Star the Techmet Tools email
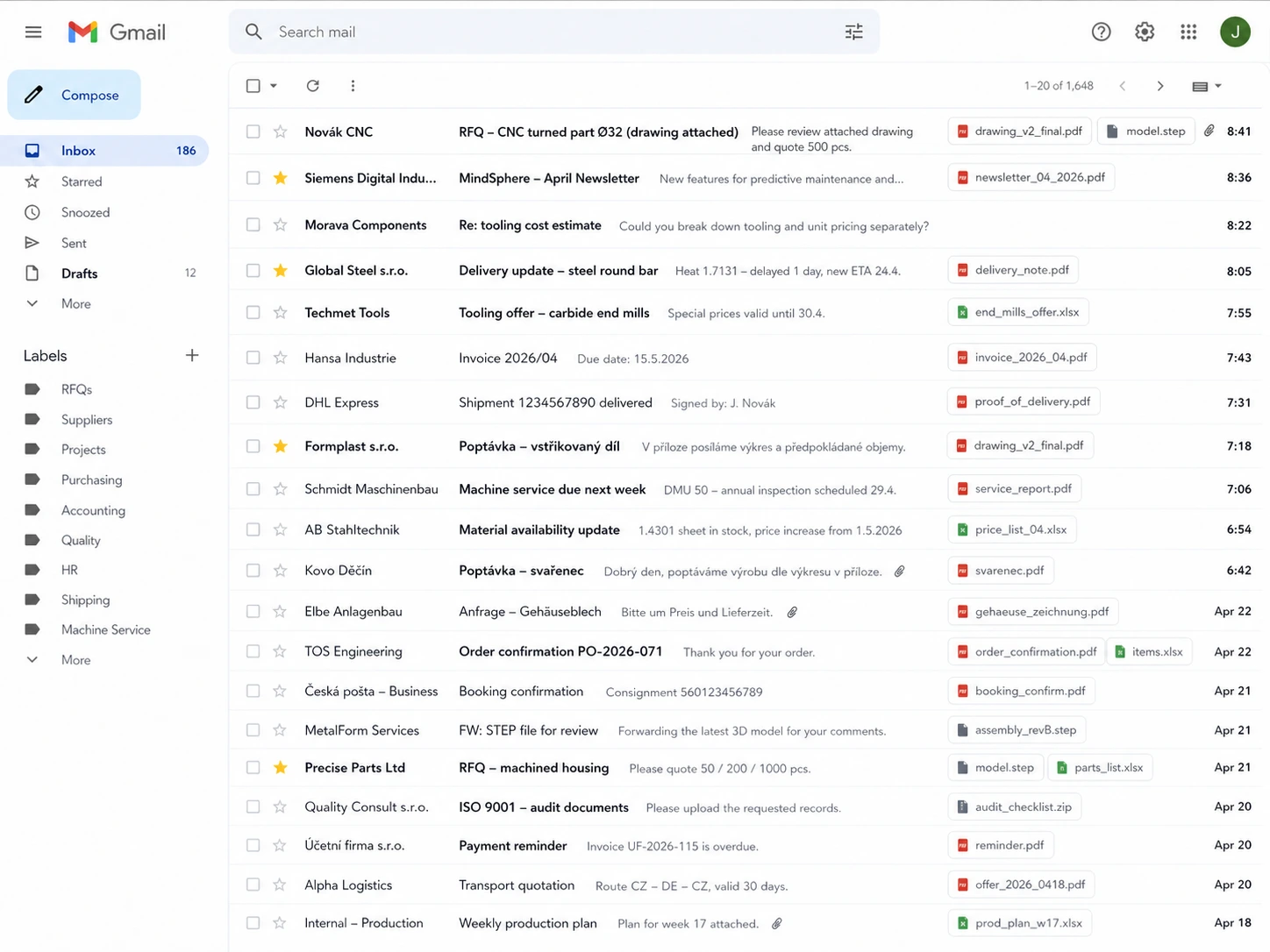Viewport: 1270px width, 952px height. click(280, 312)
